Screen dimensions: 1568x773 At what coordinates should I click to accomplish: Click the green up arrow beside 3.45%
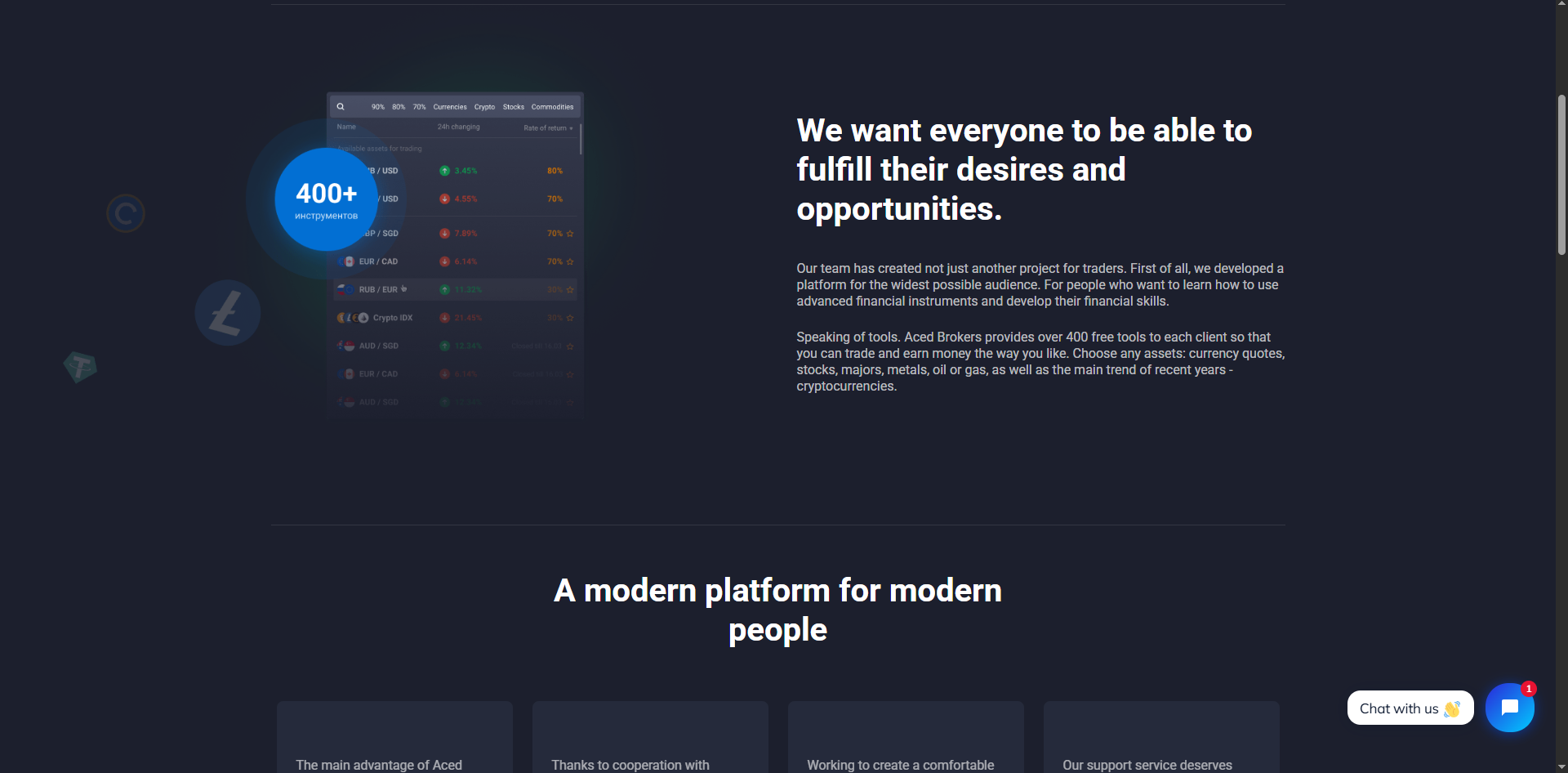(444, 171)
